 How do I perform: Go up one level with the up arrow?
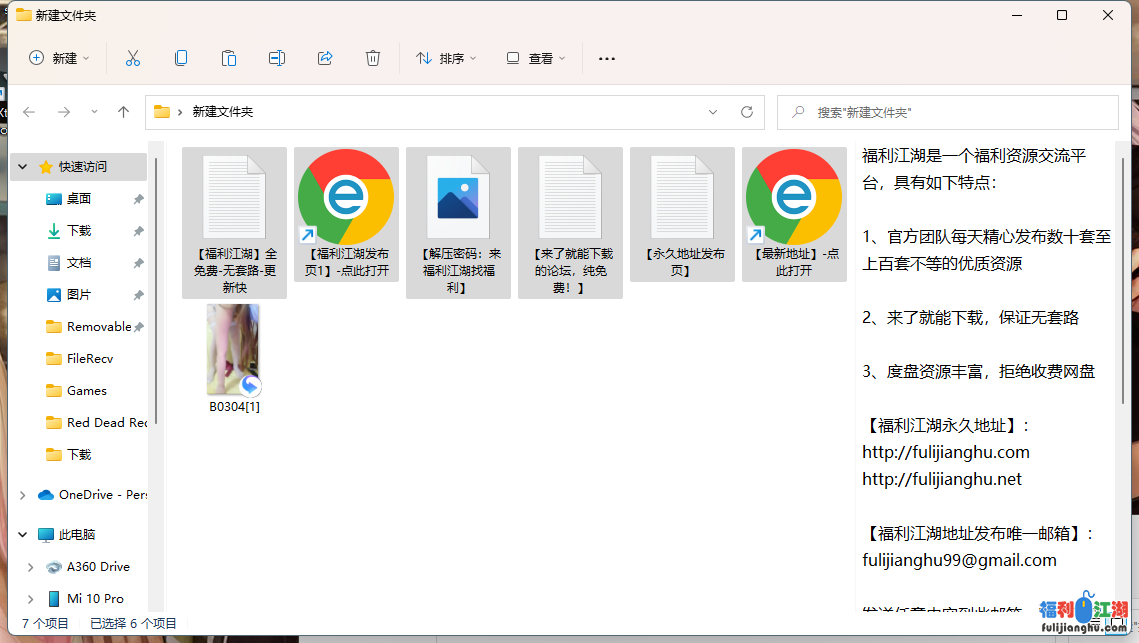pos(124,112)
